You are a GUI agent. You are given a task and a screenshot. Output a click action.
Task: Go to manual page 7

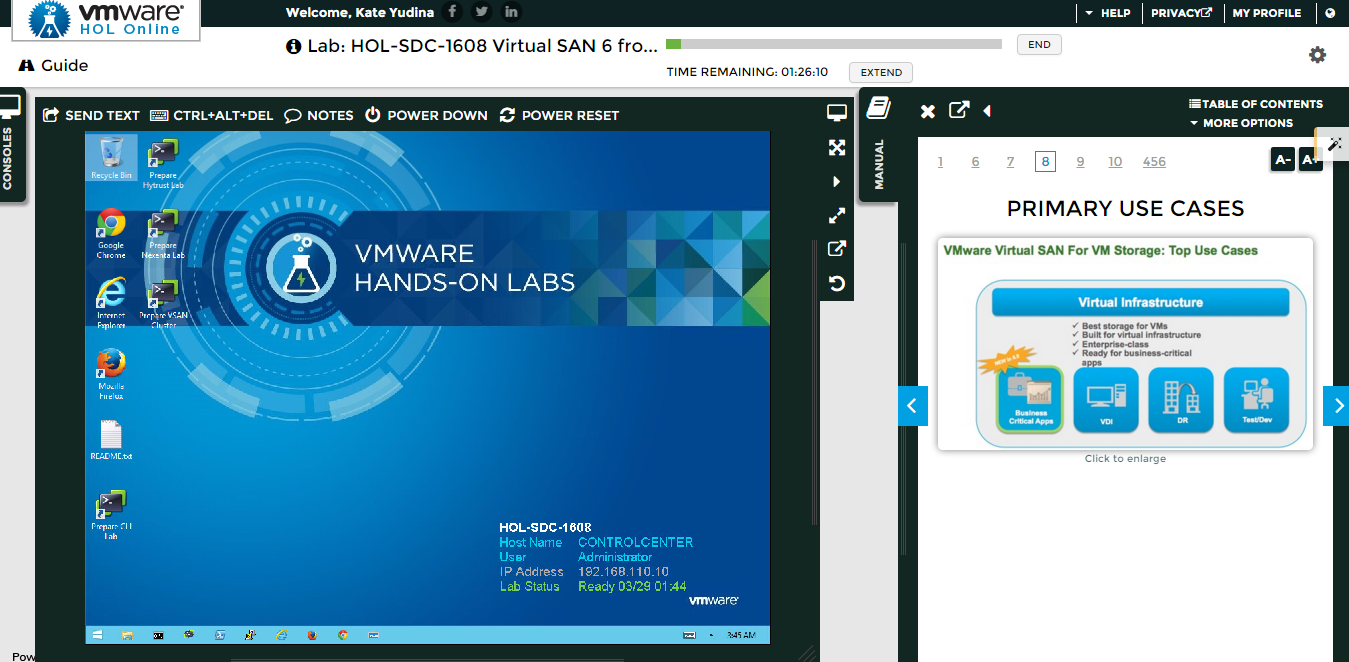1010,162
